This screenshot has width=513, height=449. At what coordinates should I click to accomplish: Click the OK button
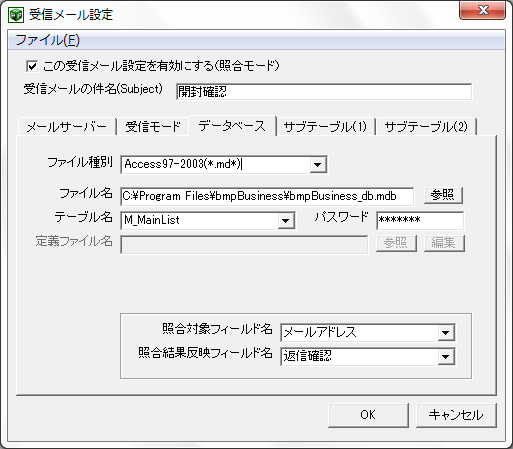click(x=368, y=415)
